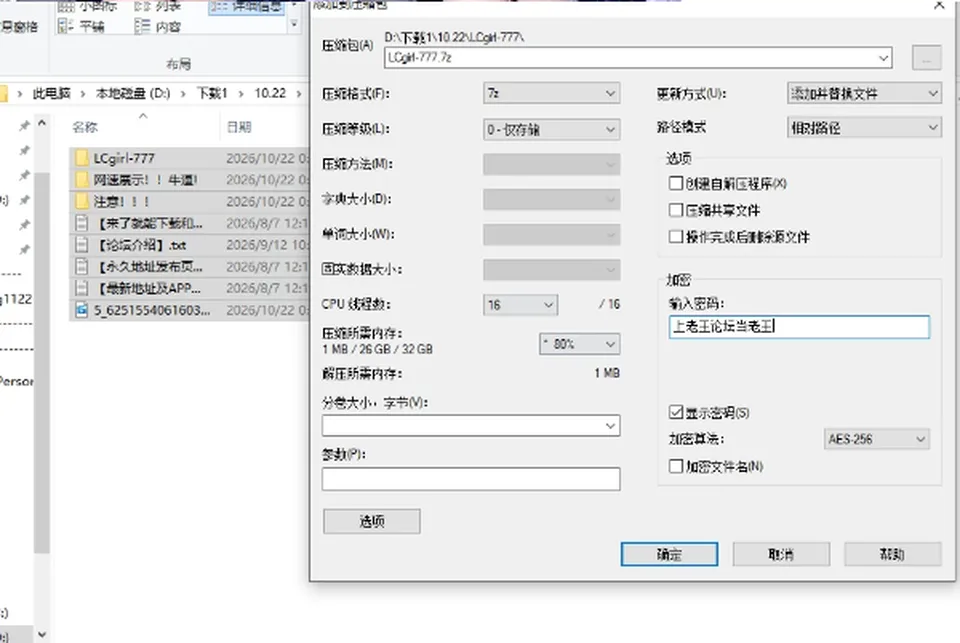Open the 80% memory usage dropdown
Screen dimensions: 960x643
[x=579, y=344]
